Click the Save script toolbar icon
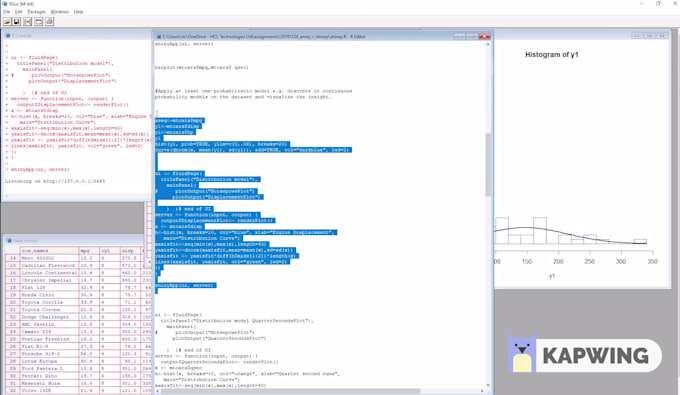The height and width of the screenshot is (395, 680). coord(17,21)
